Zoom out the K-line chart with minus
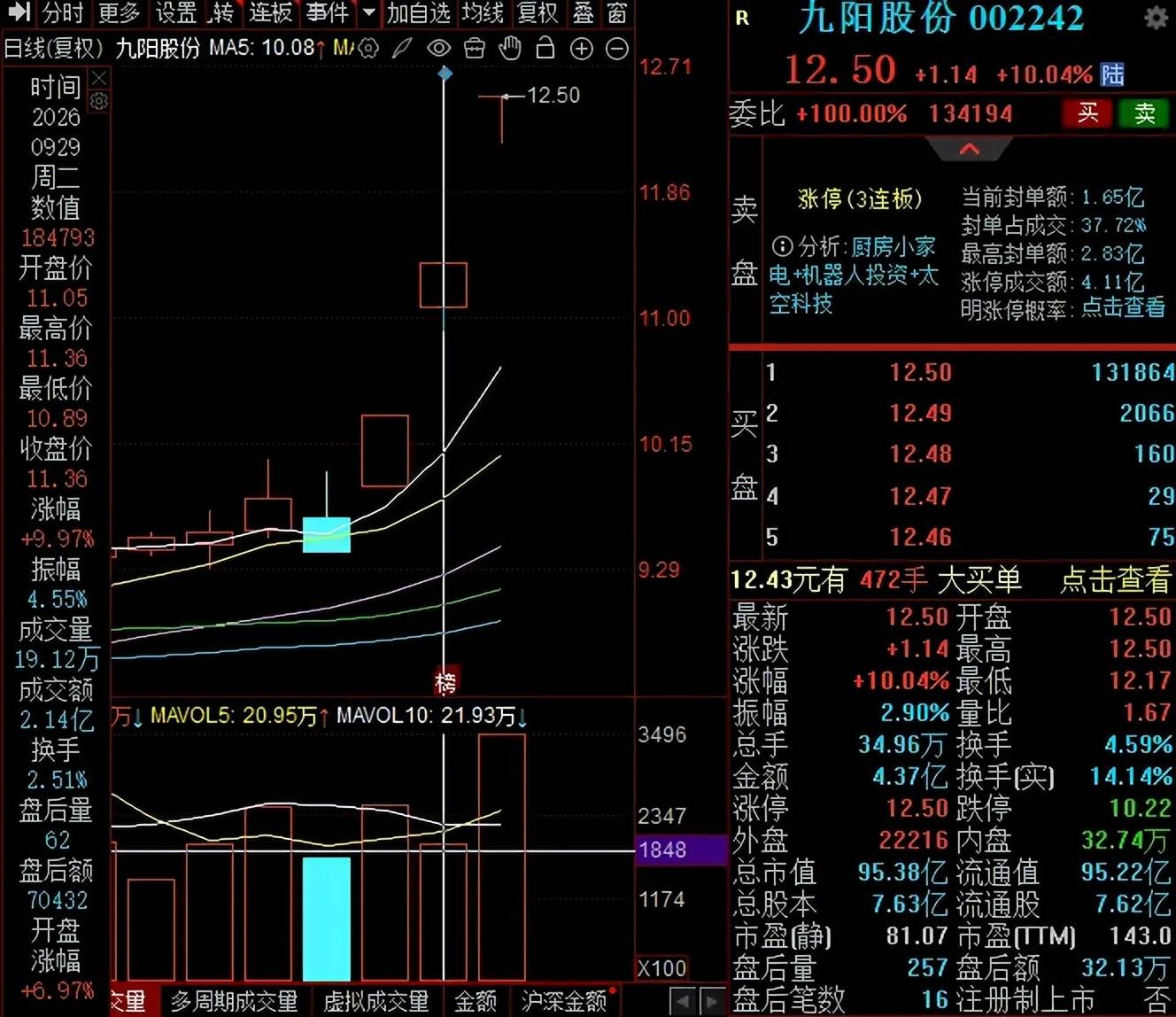This screenshot has width=1176, height=1017. point(617,49)
